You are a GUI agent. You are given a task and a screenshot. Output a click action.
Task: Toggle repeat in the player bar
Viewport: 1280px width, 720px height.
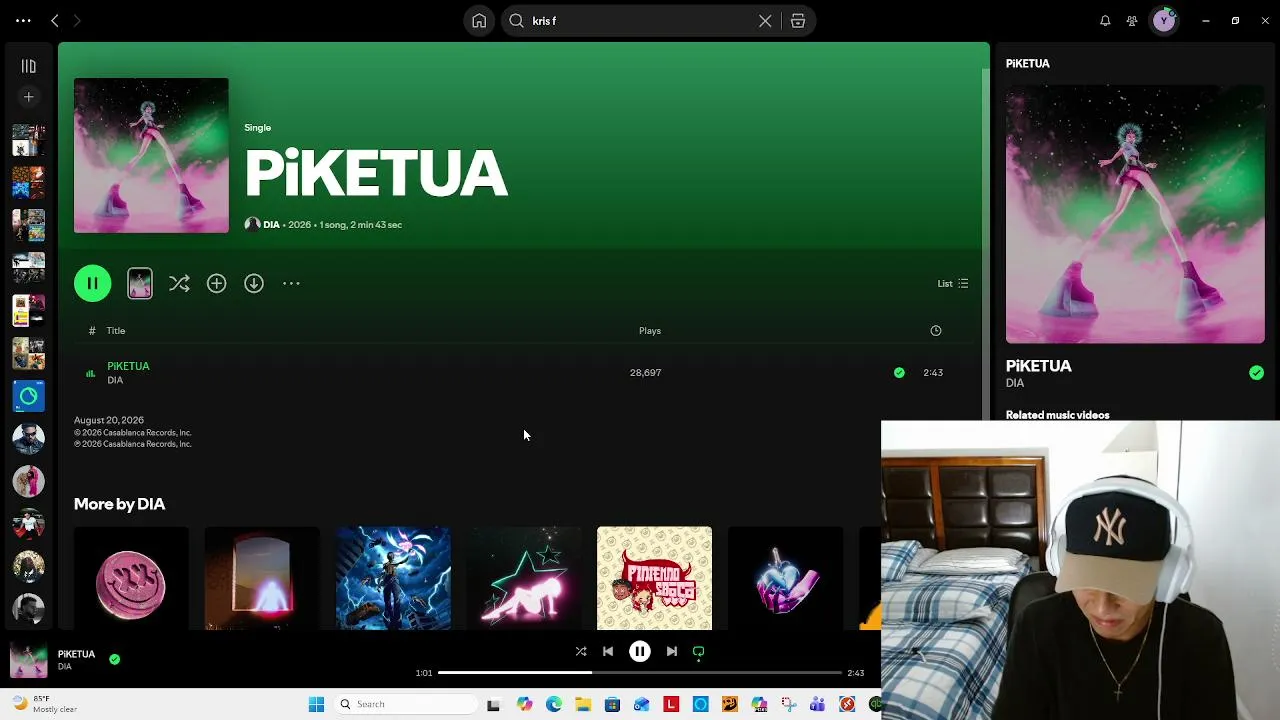tap(699, 651)
